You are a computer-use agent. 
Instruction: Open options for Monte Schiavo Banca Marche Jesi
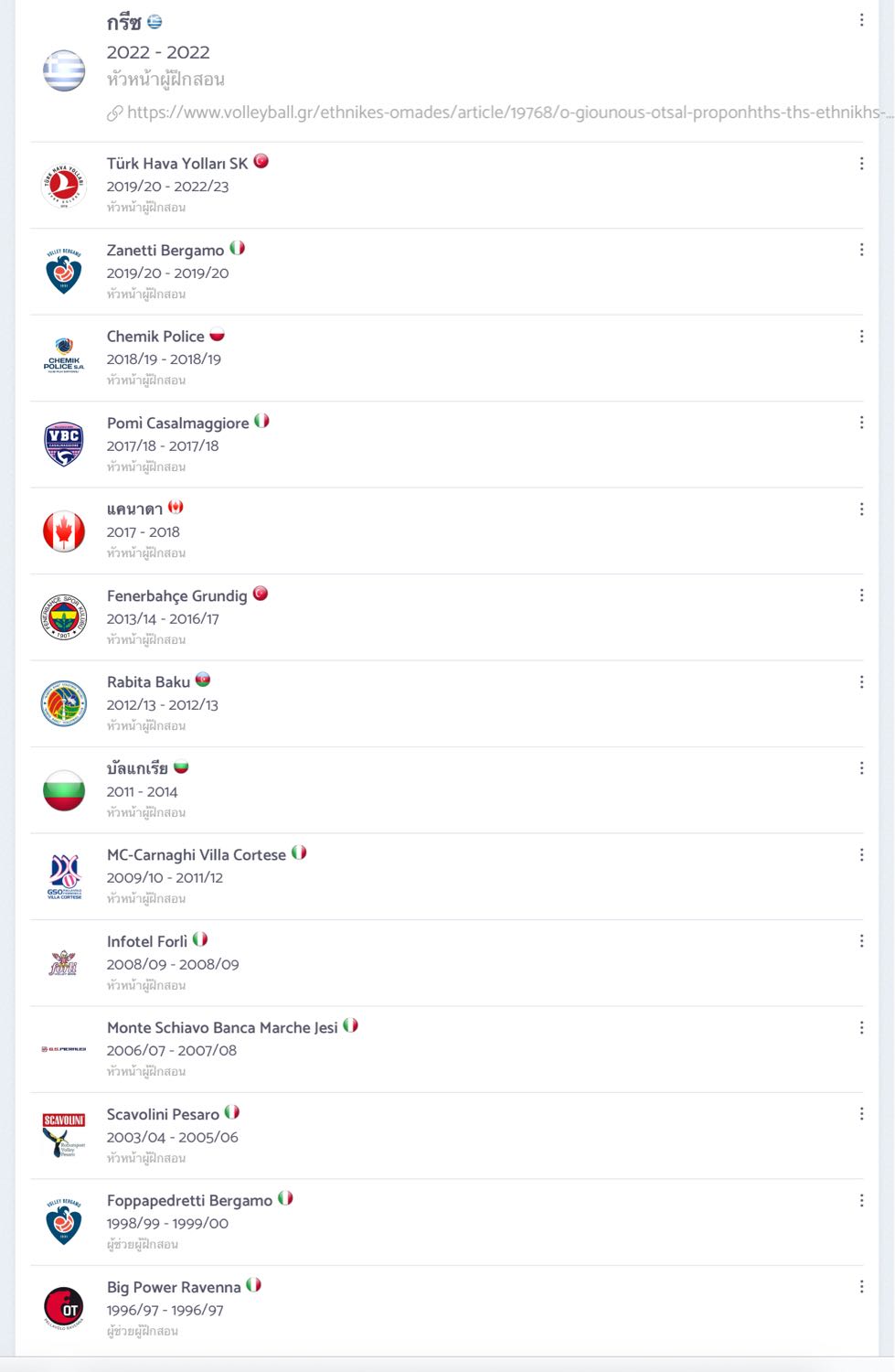coord(861,1028)
